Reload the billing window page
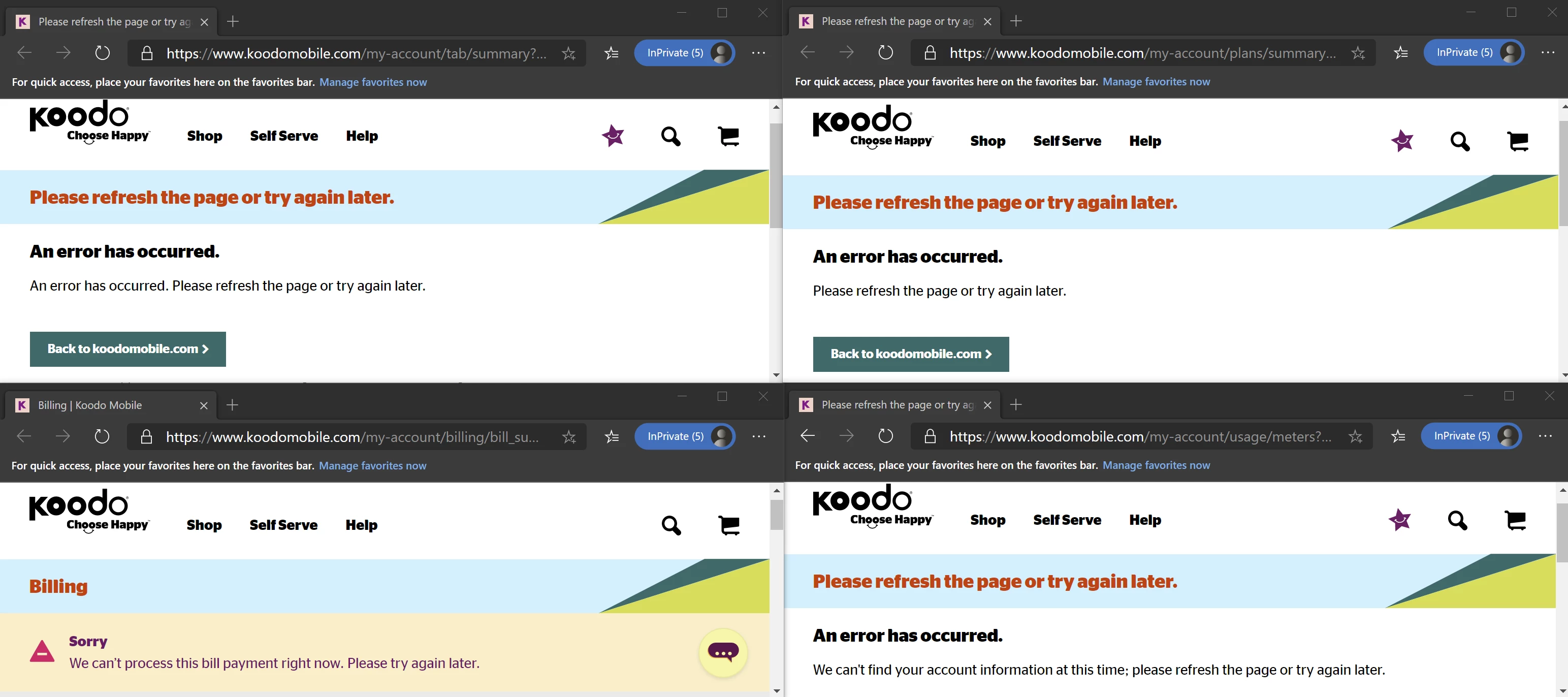This screenshot has height=697, width=1568. point(102,436)
